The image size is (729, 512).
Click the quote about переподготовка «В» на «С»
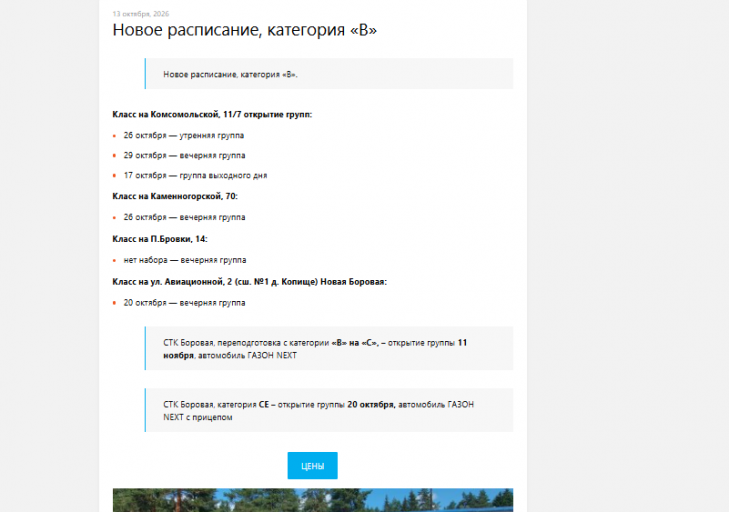pyautogui.click(x=329, y=348)
